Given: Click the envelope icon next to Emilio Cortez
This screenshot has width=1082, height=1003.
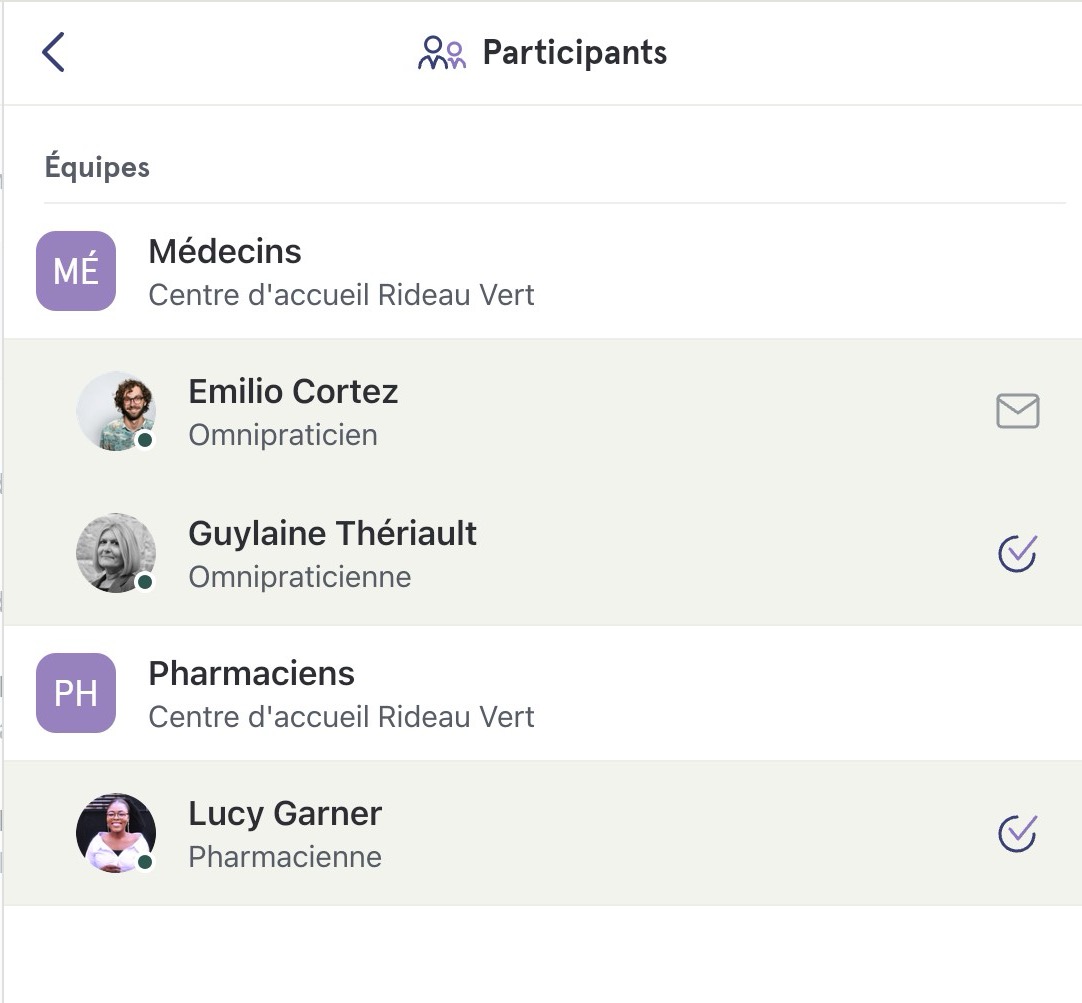Looking at the screenshot, I should (1017, 411).
